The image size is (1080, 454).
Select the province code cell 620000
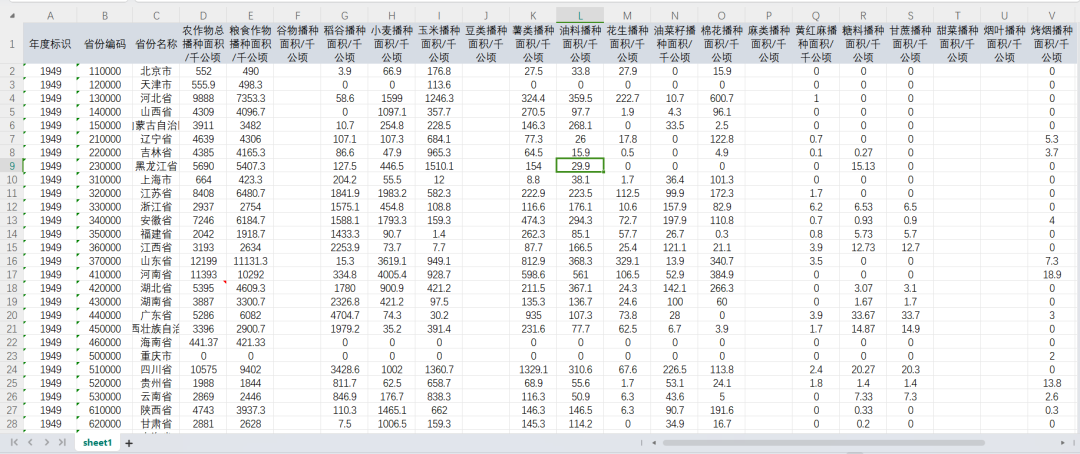[x=105, y=423]
